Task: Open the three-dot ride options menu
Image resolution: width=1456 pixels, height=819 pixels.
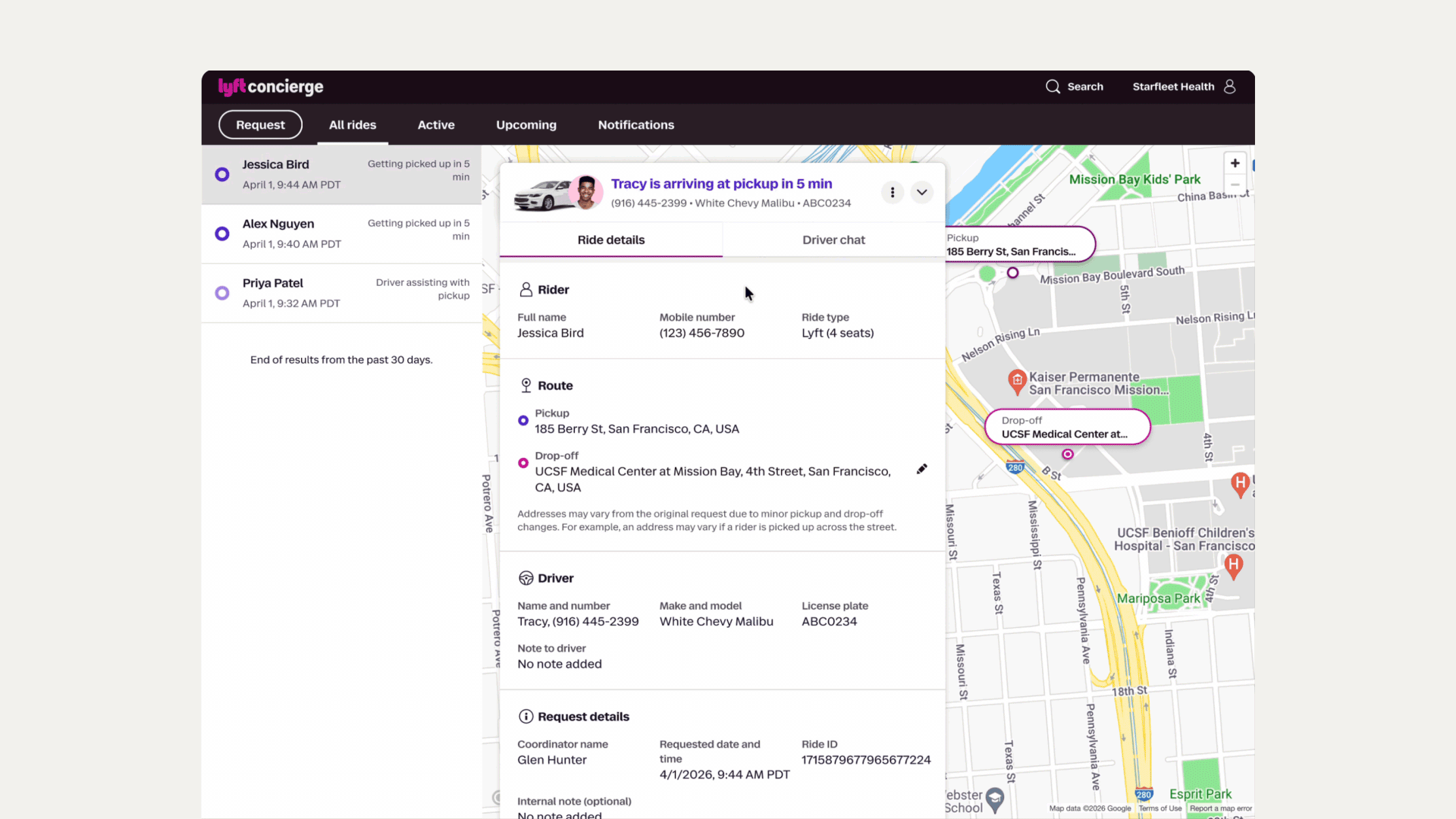Action: click(893, 193)
